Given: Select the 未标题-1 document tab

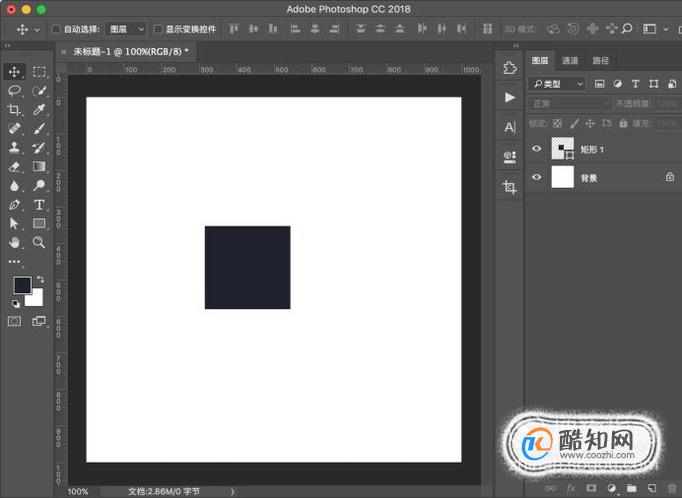Looking at the screenshot, I should (130, 52).
